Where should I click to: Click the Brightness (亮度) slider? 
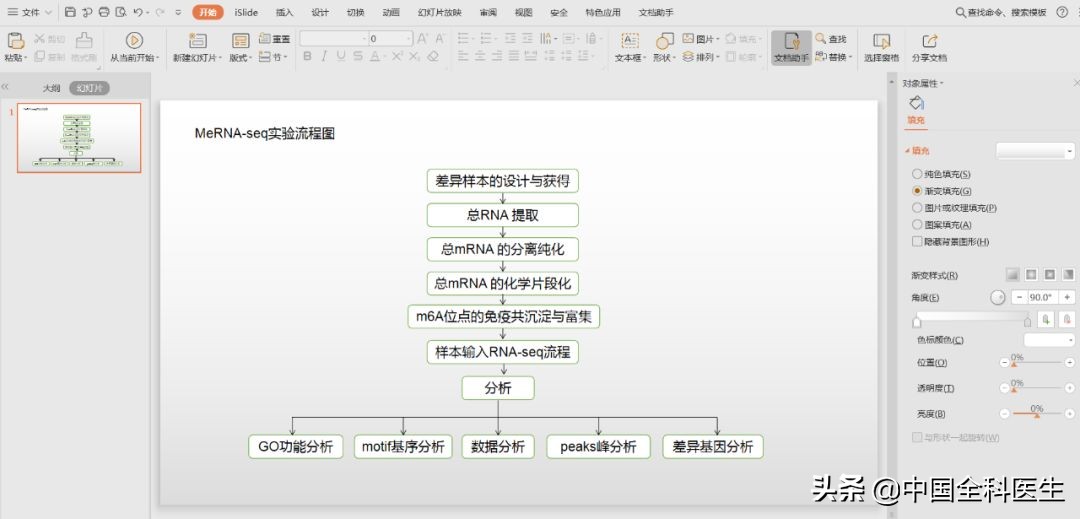(x=1036, y=414)
